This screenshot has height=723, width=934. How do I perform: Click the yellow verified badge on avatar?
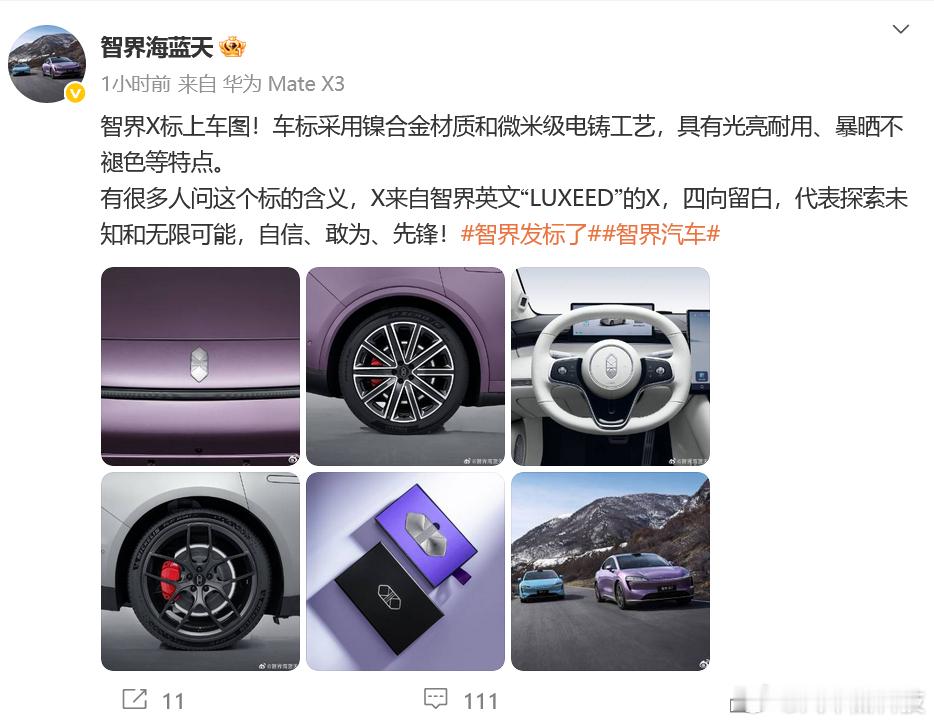[75, 93]
